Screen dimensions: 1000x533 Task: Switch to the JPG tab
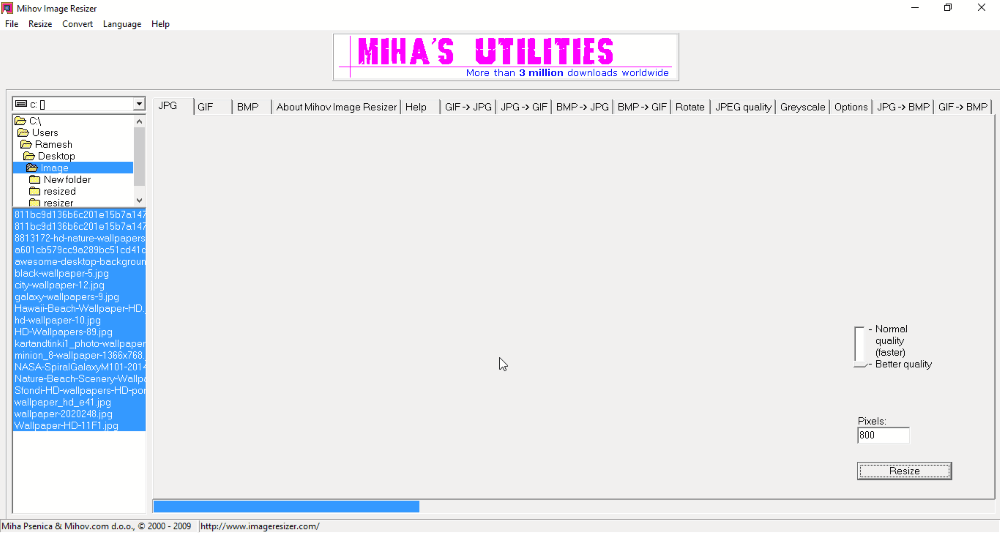coord(173,106)
